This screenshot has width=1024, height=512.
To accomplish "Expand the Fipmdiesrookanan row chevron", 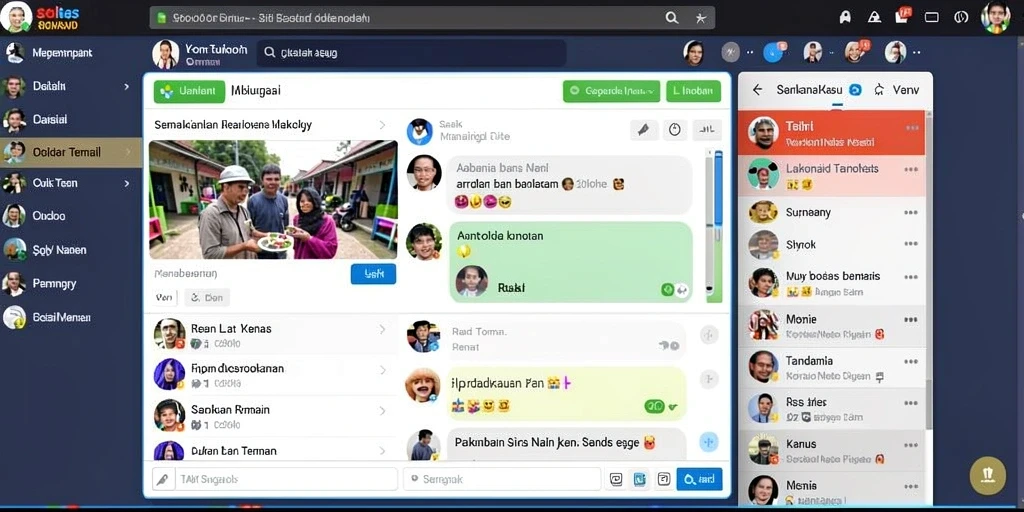I will 382,370.
